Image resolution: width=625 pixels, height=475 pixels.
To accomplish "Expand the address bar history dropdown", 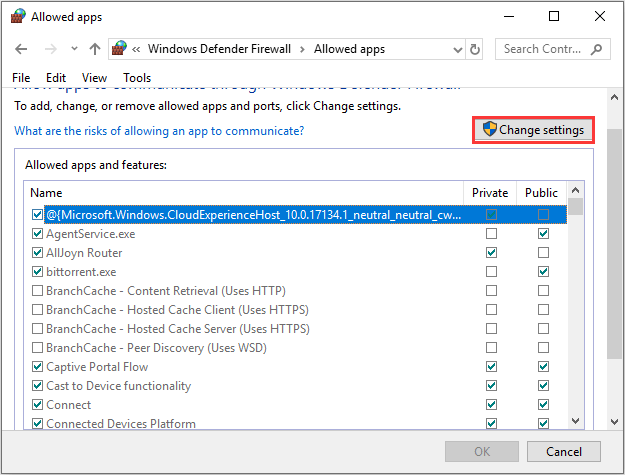I will [458, 49].
